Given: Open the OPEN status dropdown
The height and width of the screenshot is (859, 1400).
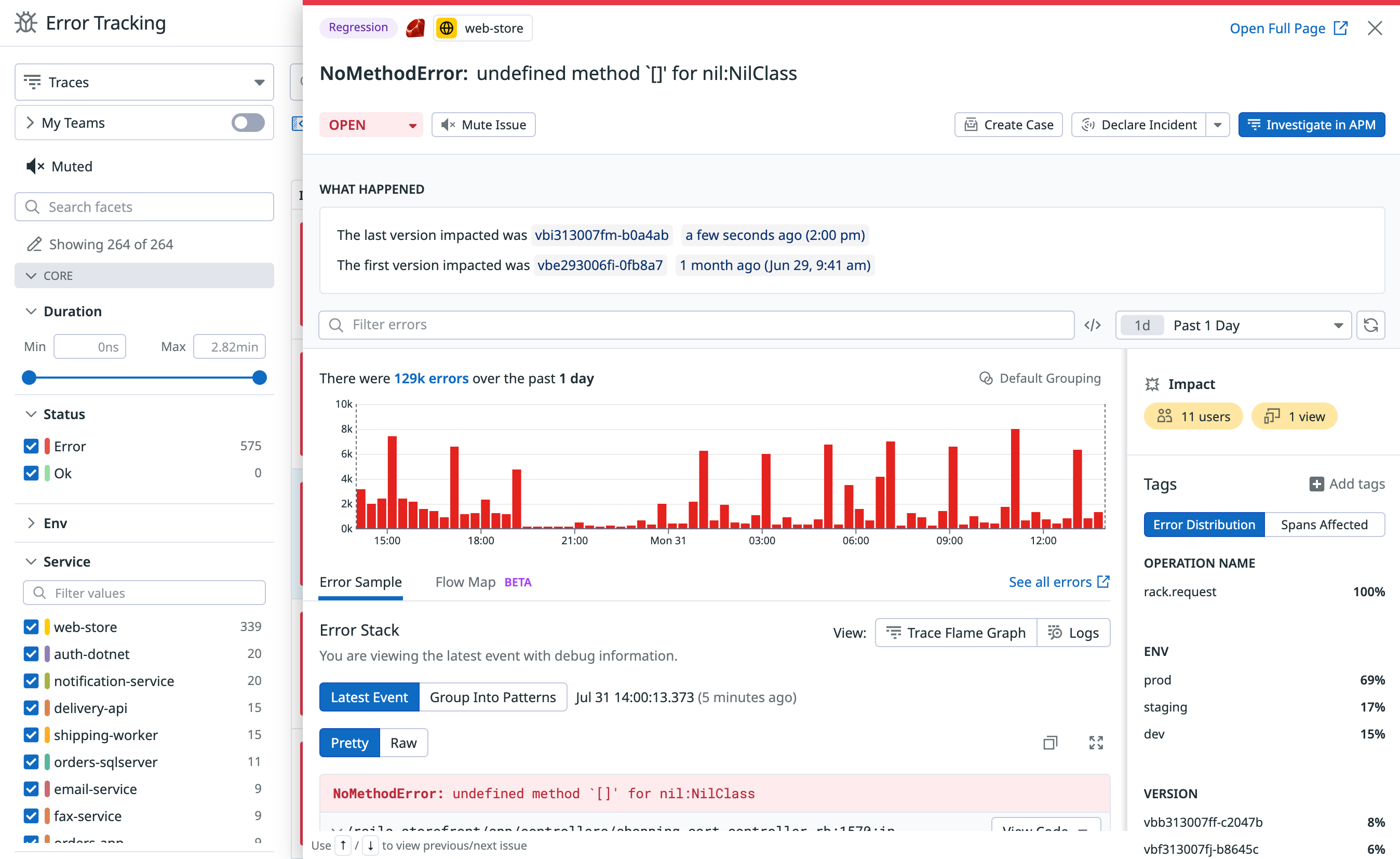Looking at the screenshot, I should 372,125.
